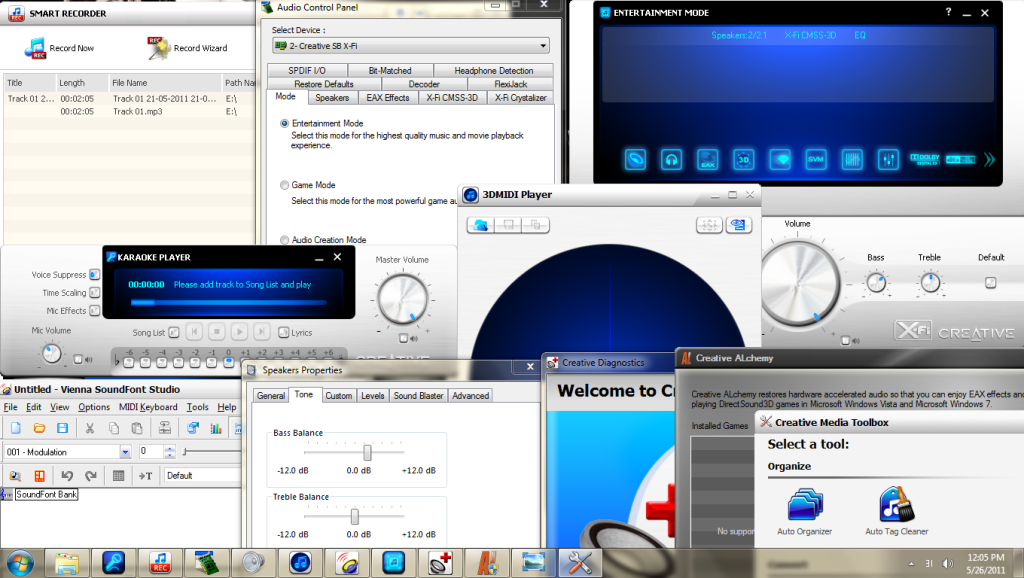Open Auto Tag Cleaner tool
1024x578 pixels.
(897, 512)
